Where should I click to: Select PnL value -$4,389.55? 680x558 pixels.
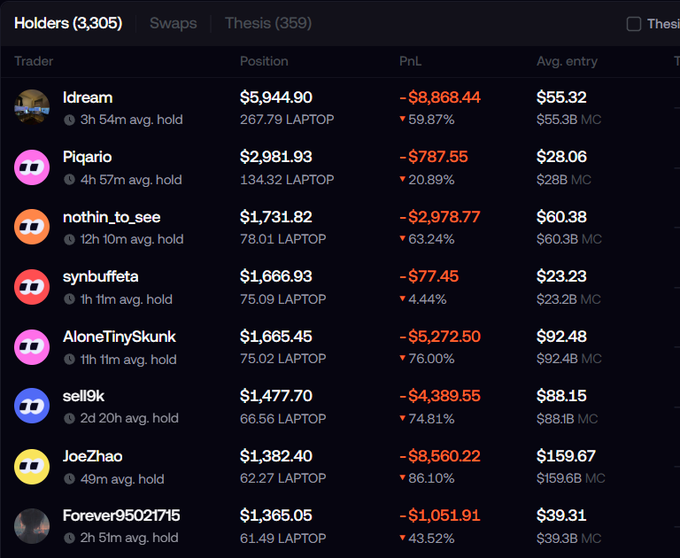pyautogui.click(x=440, y=396)
